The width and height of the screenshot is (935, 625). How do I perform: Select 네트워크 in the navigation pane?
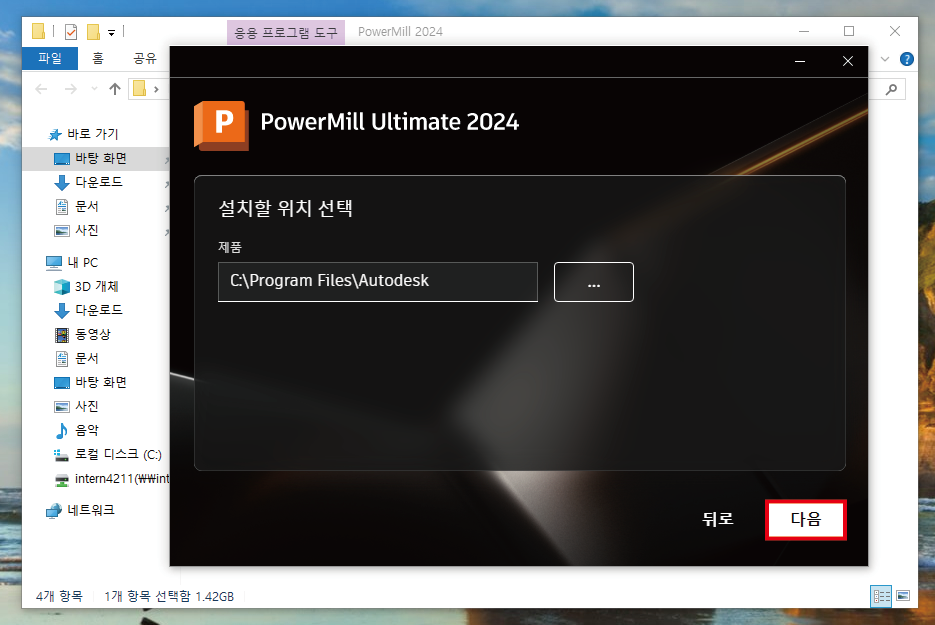(x=91, y=510)
